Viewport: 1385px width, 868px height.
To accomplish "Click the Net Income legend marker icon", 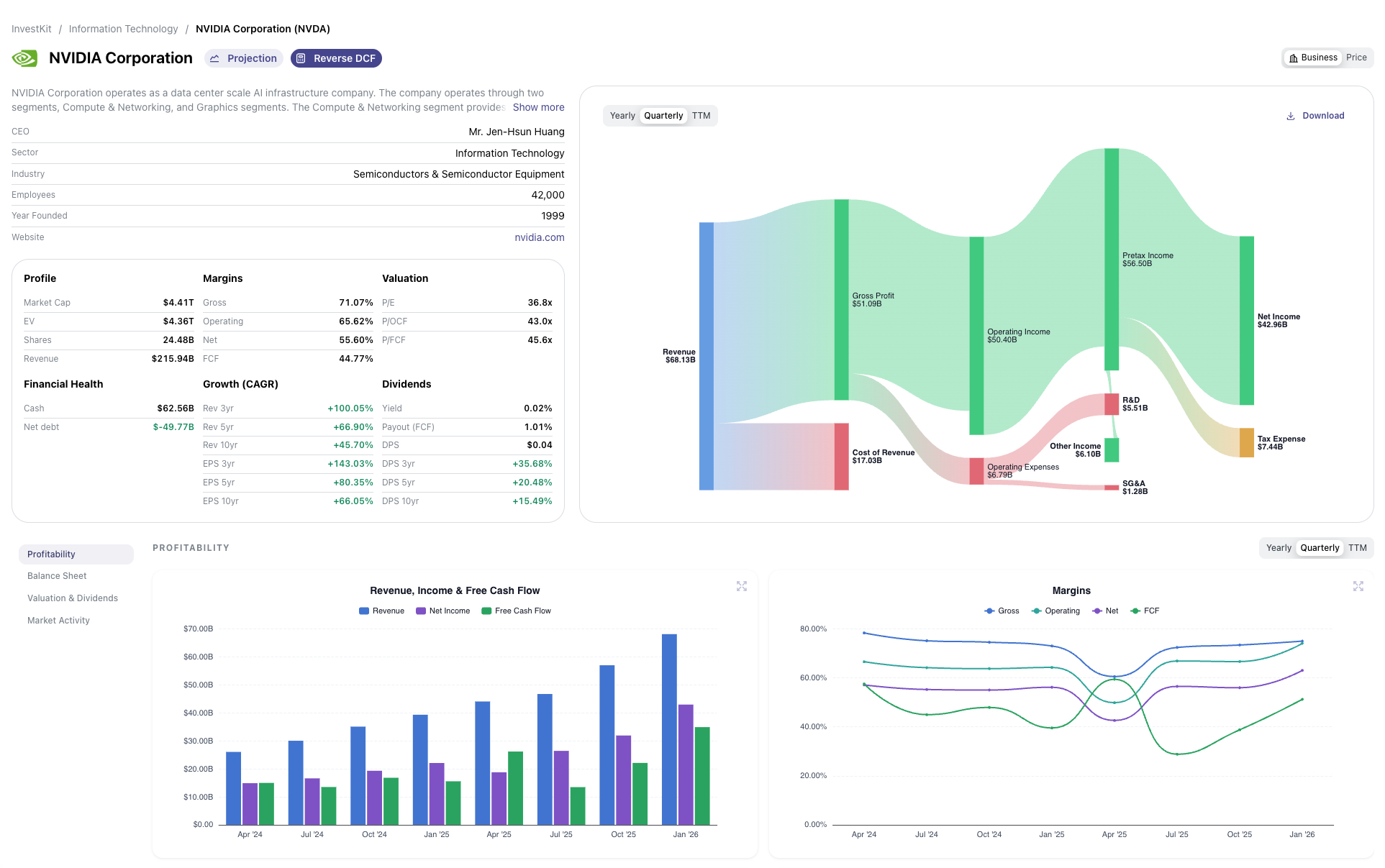I will pyautogui.click(x=419, y=611).
